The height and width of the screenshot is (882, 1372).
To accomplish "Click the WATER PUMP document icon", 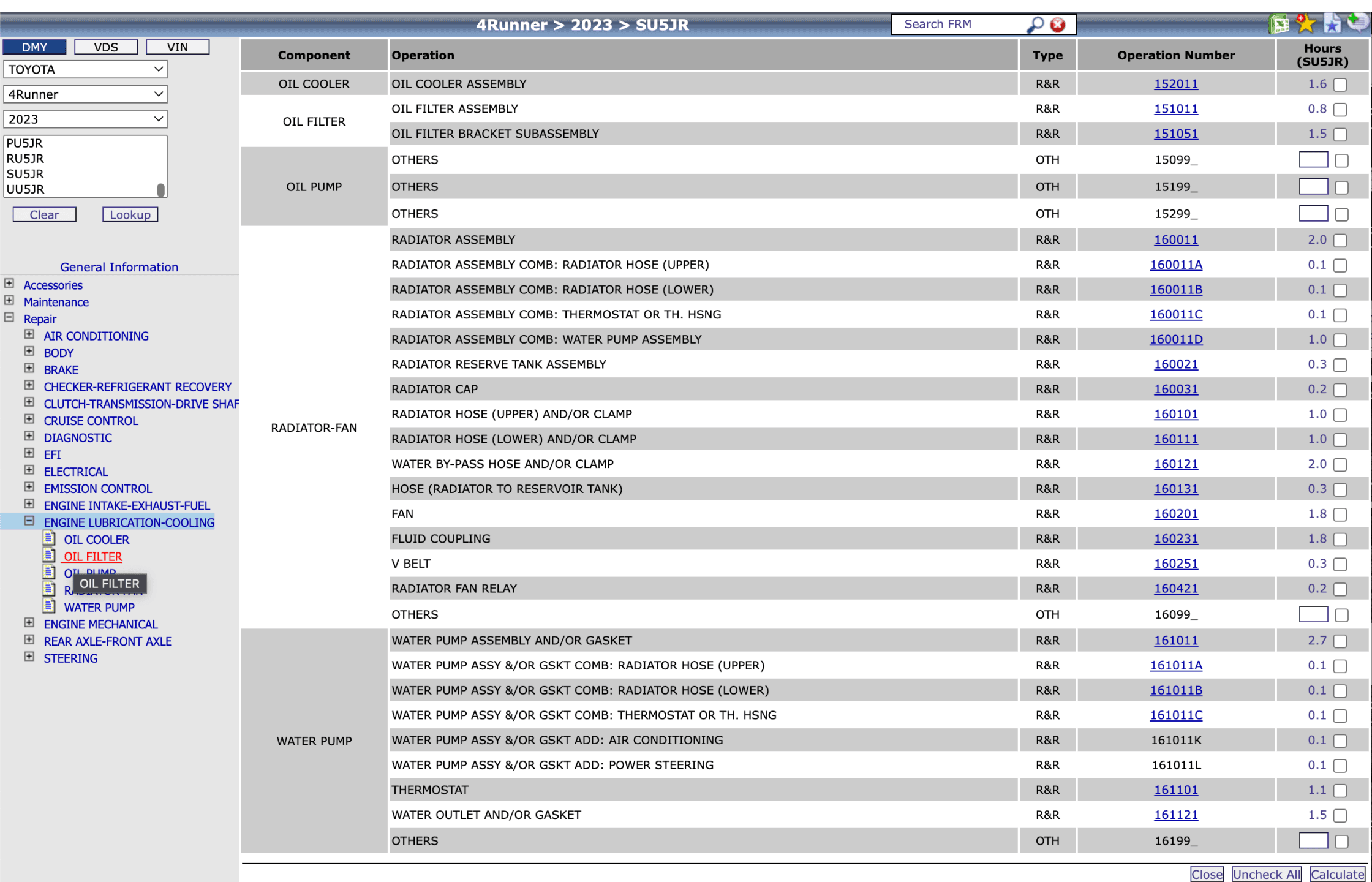I will click(50, 607).
